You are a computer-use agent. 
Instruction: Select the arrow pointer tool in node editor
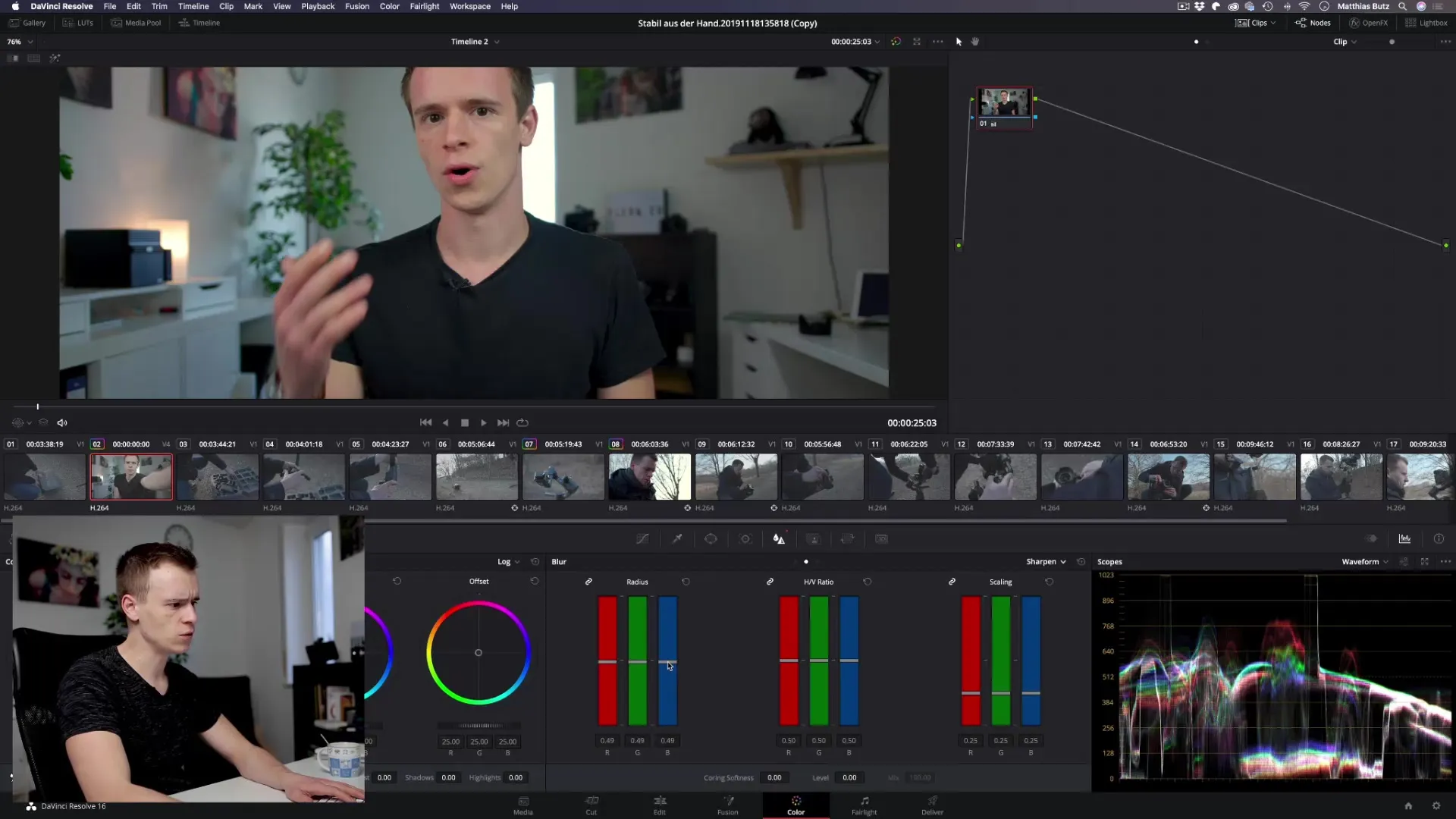tap(959, 42)
